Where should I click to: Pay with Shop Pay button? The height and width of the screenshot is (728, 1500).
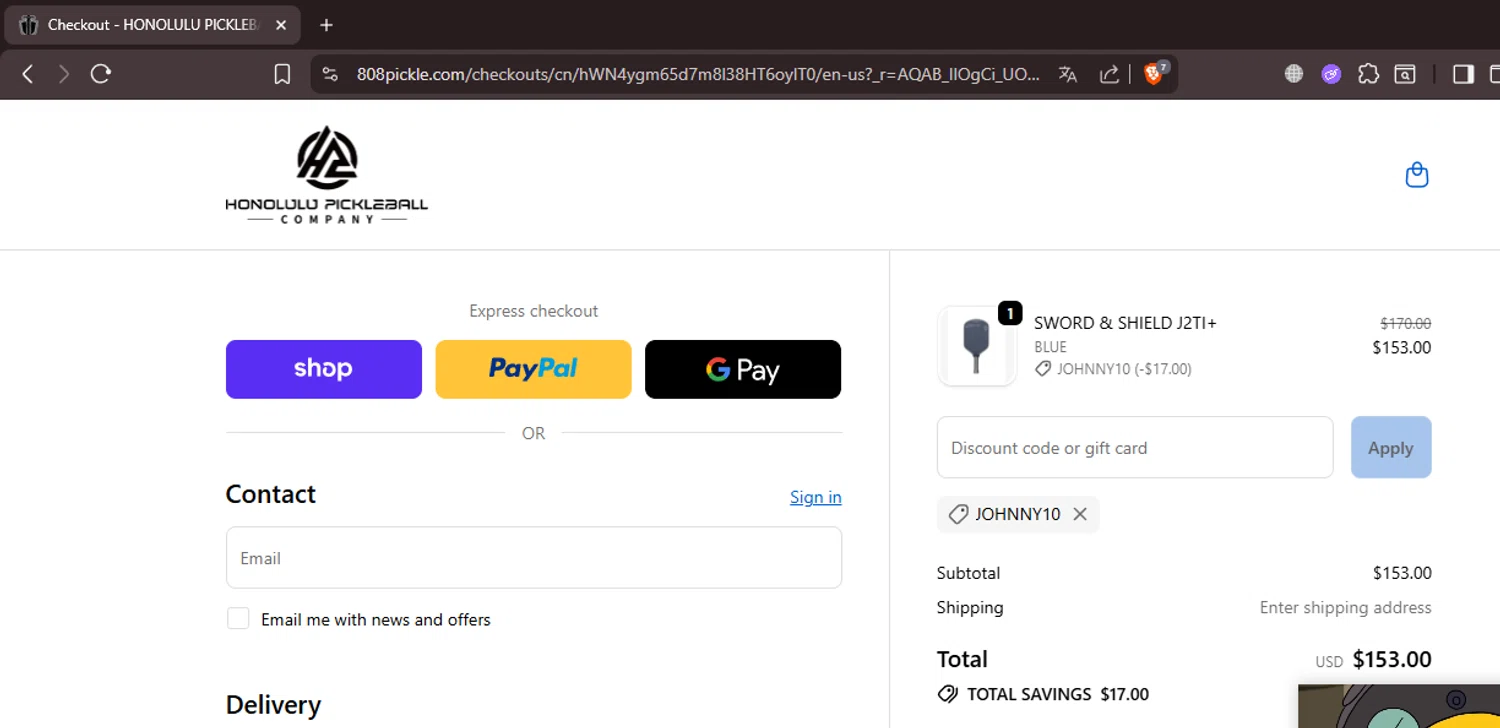coord(324,369)
